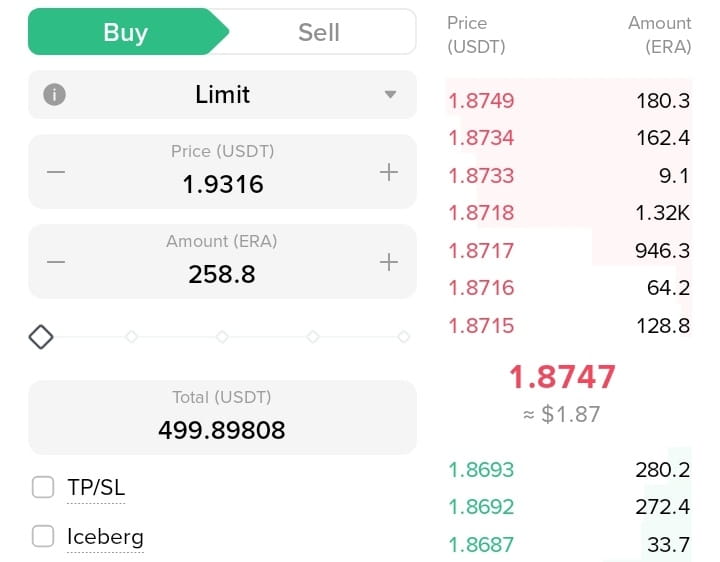Viewport: 720px width, 562px height.
Task: Increase ERA amount with plus icon
Action: 388,262
